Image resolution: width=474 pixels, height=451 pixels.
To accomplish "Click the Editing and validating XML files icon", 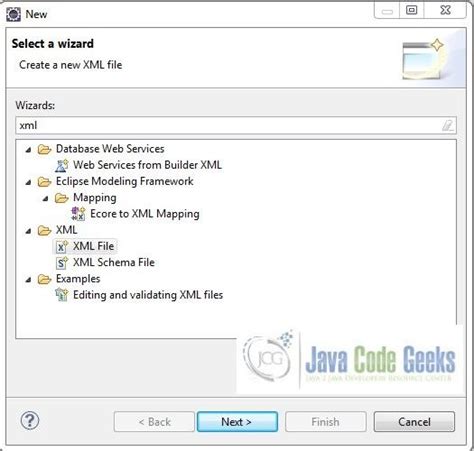I will 61,295.
